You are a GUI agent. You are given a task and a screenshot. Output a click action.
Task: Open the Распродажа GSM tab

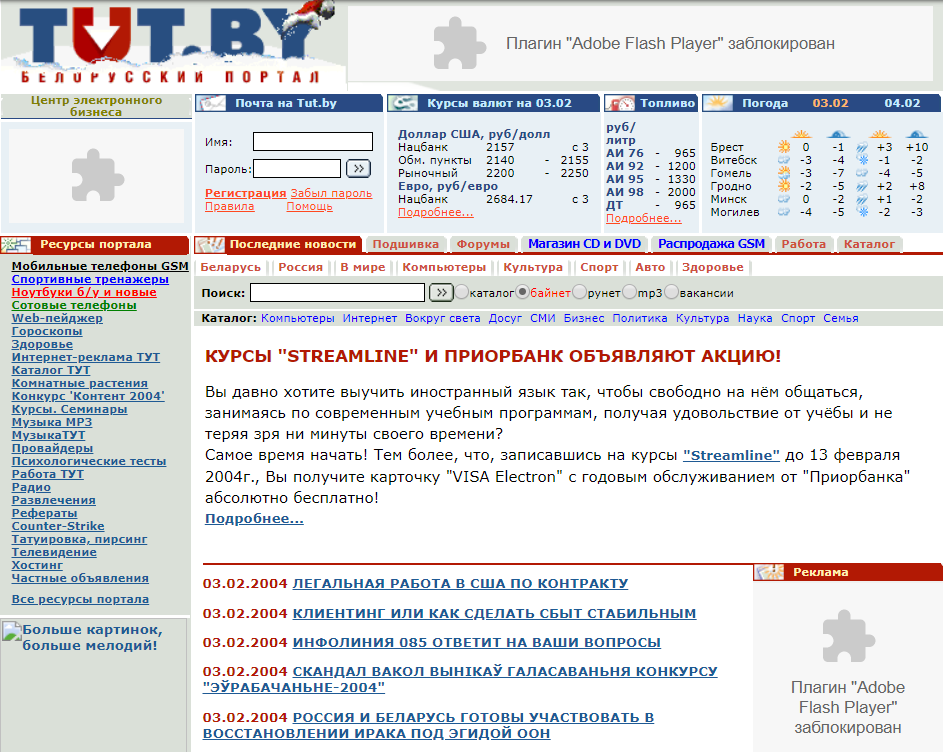click(x=711, y=244)
